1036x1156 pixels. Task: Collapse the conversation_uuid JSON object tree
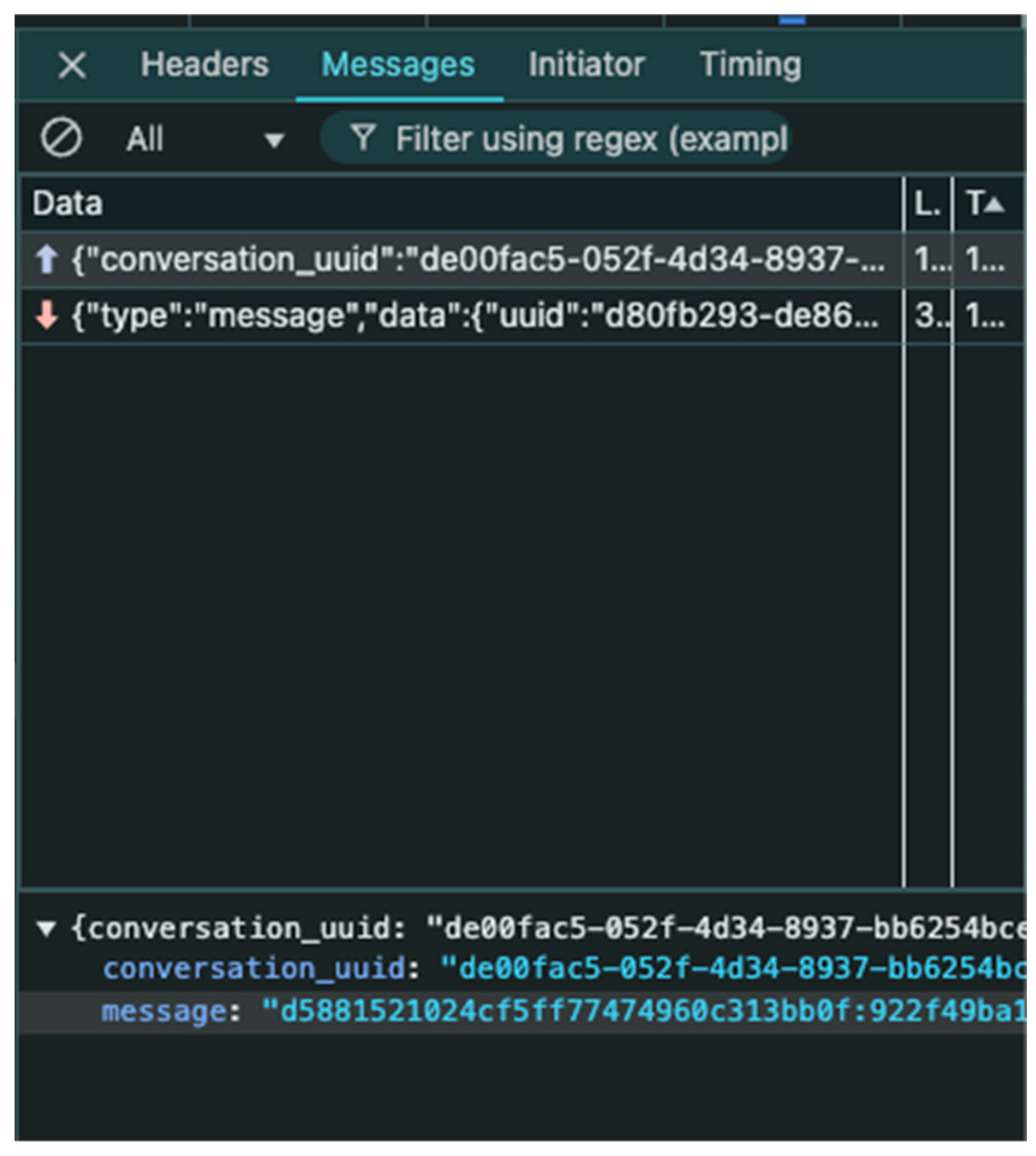(46, 929)
